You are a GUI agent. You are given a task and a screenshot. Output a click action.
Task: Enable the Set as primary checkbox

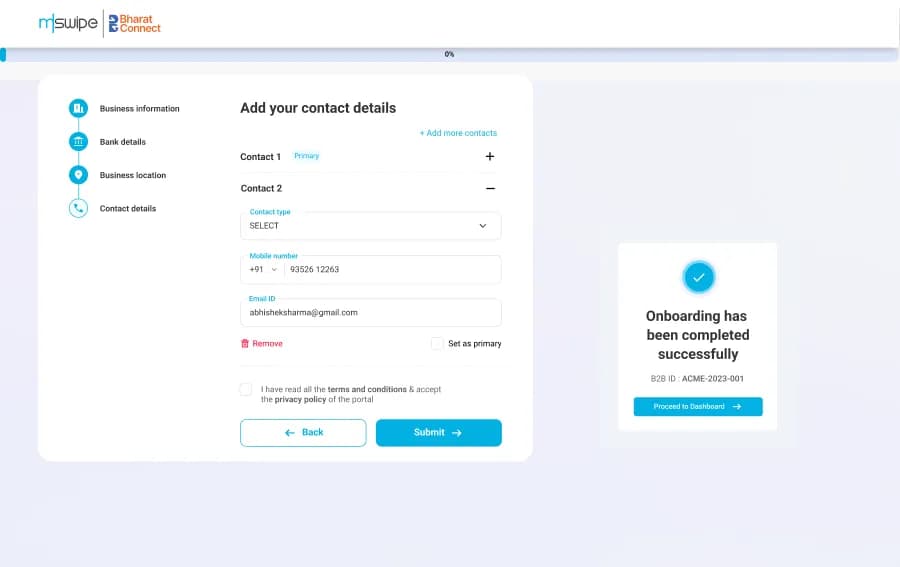pyautogui.click(x=437, y=343)
